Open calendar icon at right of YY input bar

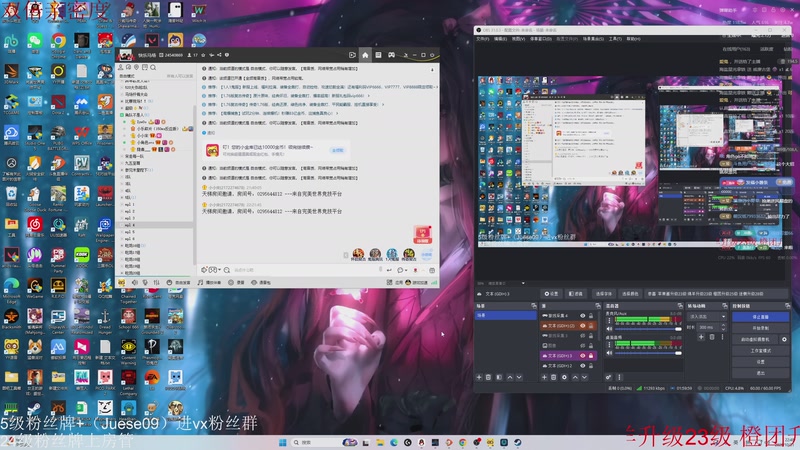pos(432,270)
